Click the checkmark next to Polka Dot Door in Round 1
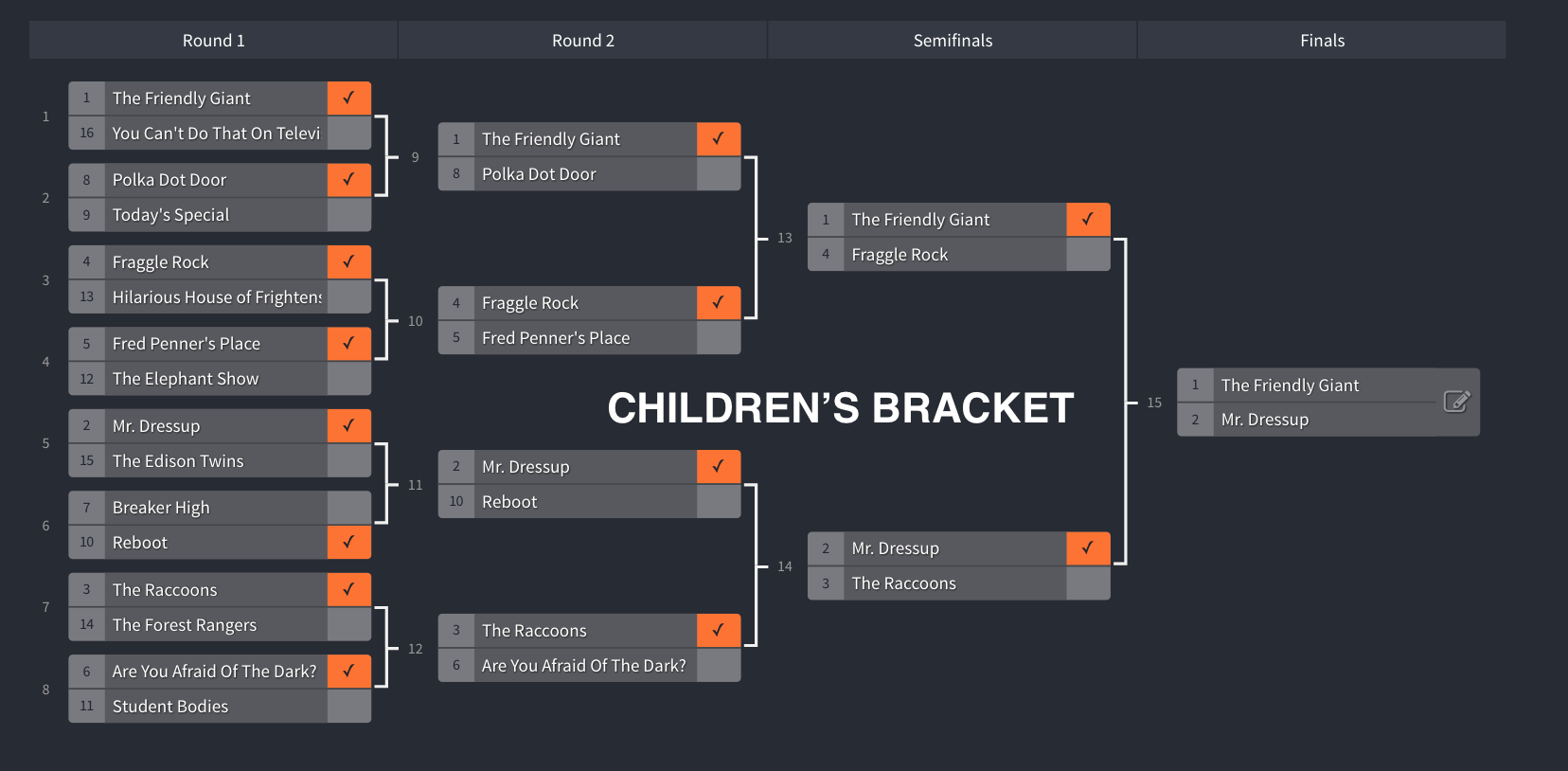 tap(348, 180)
